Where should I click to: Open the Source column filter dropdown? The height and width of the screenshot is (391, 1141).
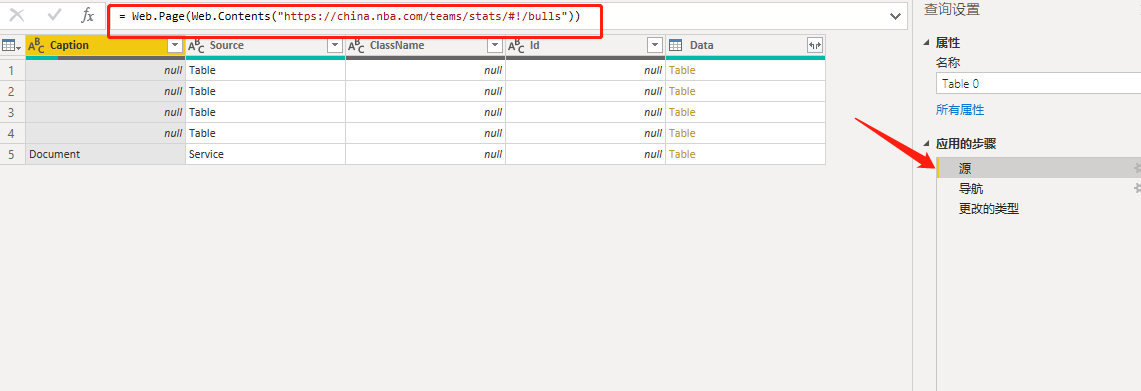[335, 45]
